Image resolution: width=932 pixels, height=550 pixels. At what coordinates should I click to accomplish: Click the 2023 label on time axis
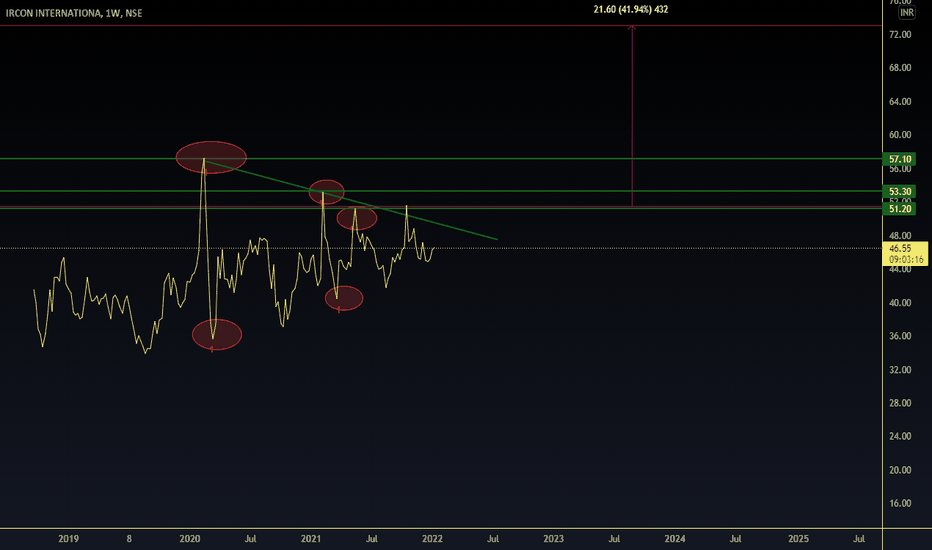point(553,539)
